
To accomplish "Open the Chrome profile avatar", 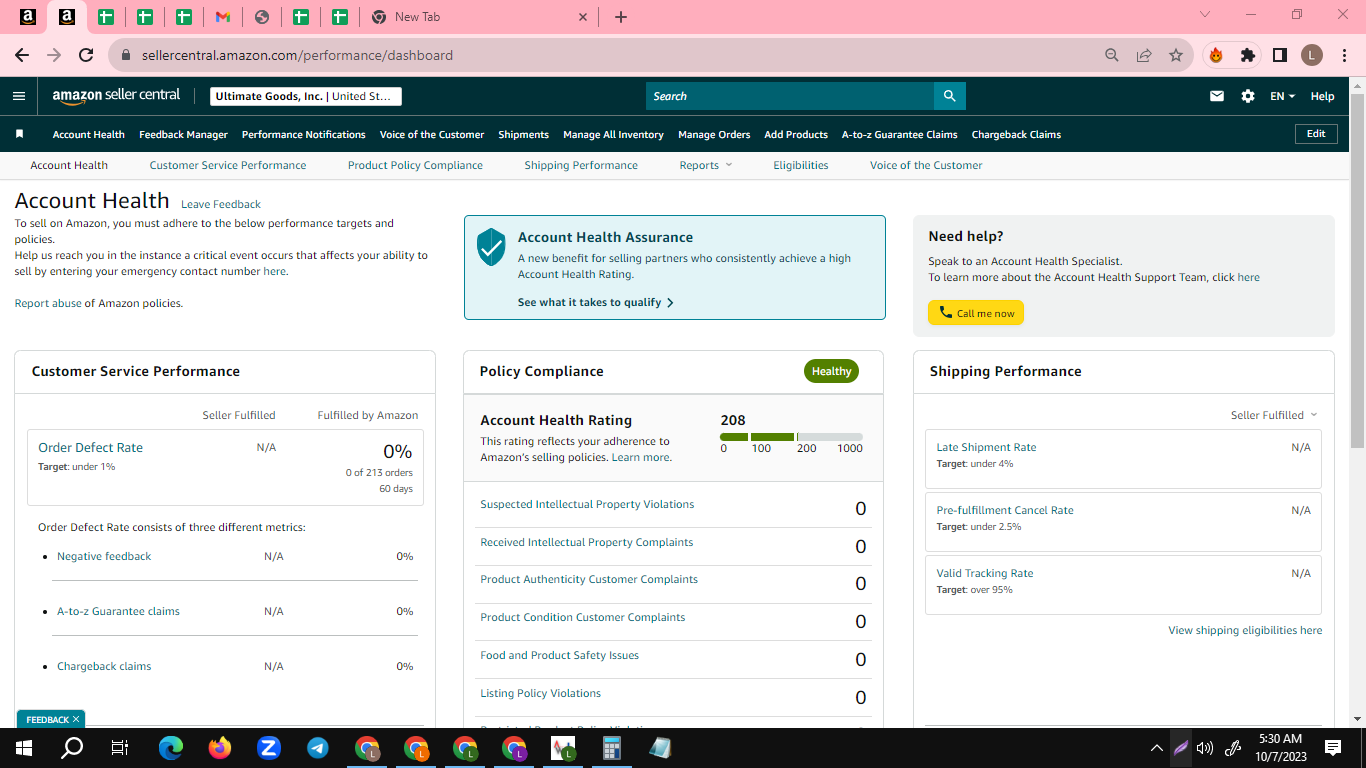I will coord(1312,55).
